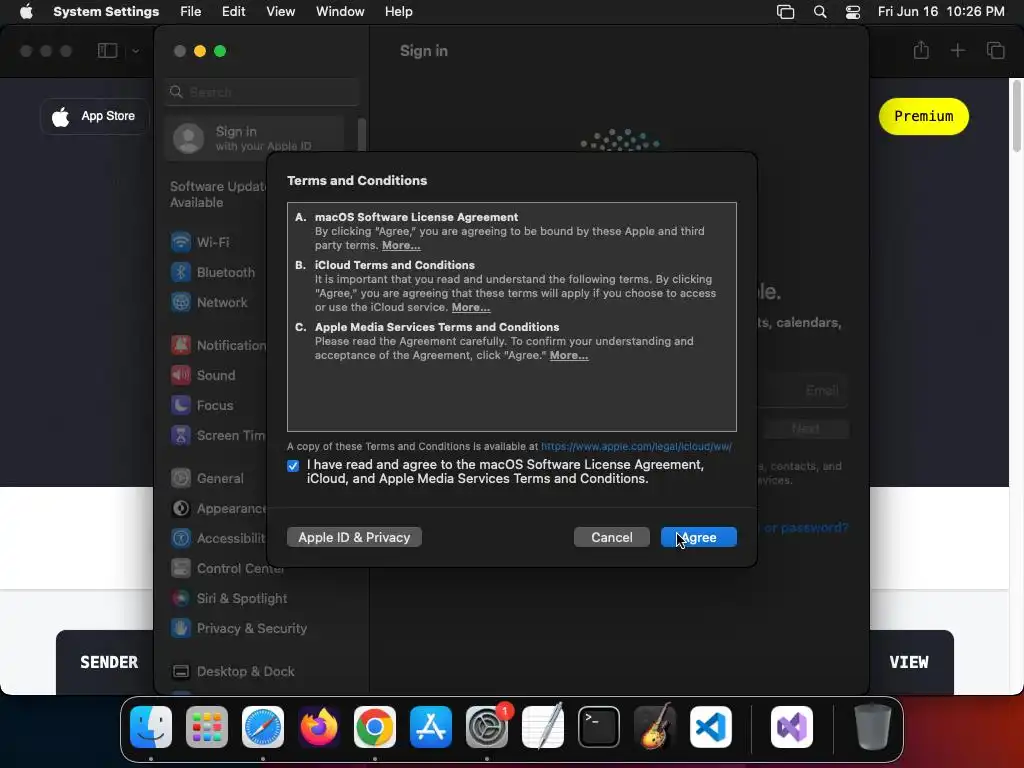Screen dimensions: 1024x768
Task: Select Siri & Spotlight in settings sidebar
Action: point(229,599)
